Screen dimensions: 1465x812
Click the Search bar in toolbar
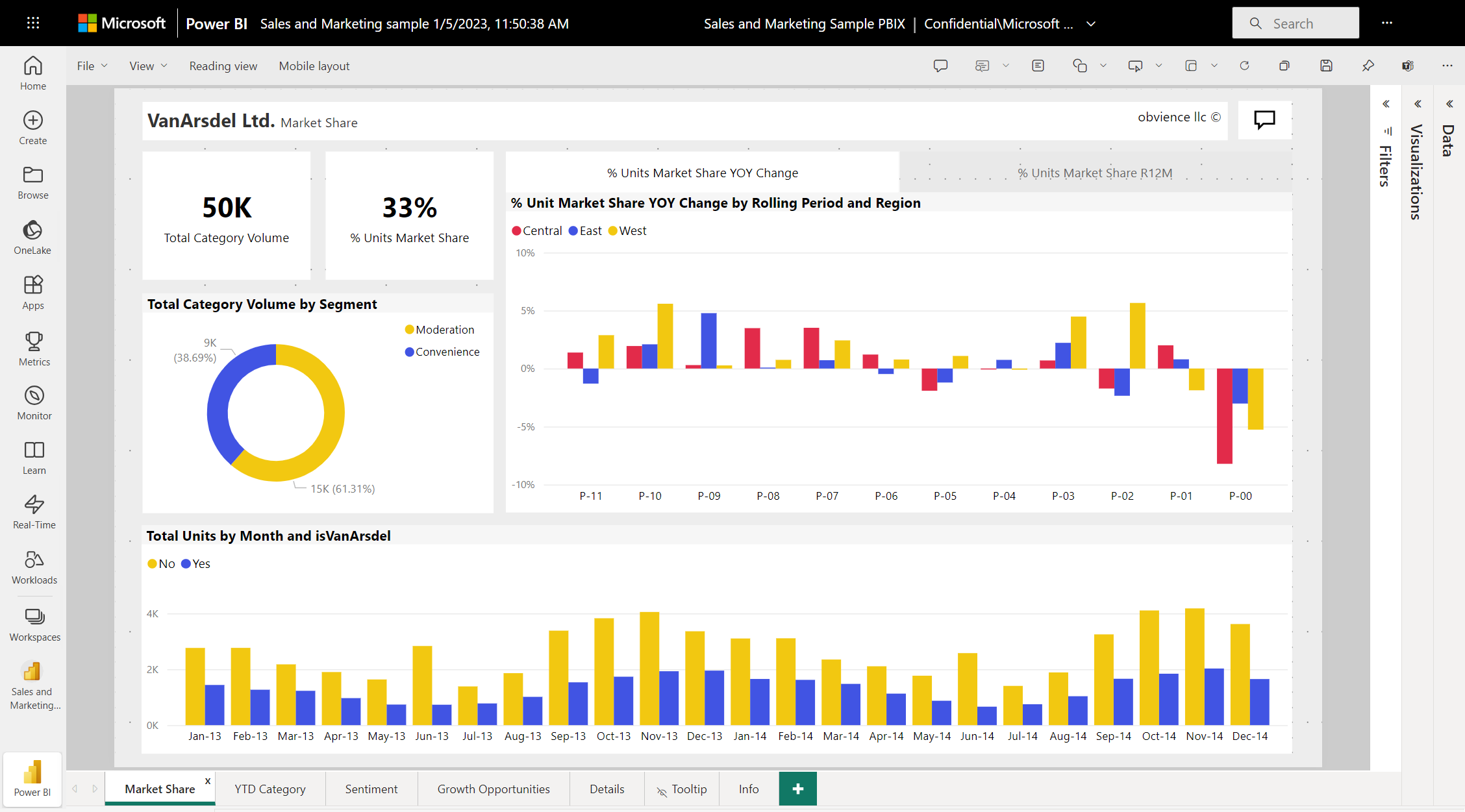(x=1295, y=23)
